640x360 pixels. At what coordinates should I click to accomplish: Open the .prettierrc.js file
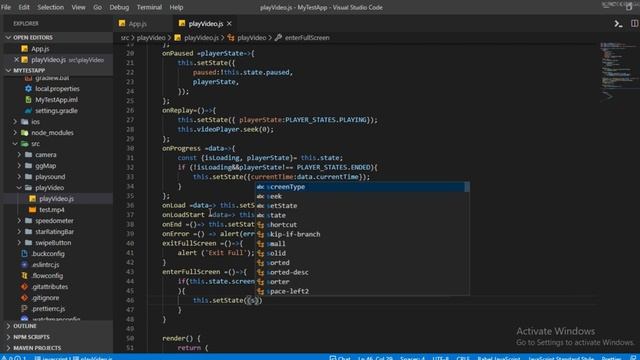click(48, 309)
